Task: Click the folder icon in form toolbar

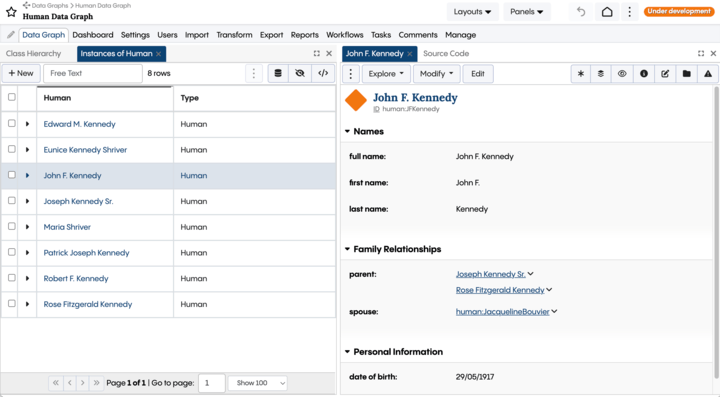Action: tap(686, 73)
